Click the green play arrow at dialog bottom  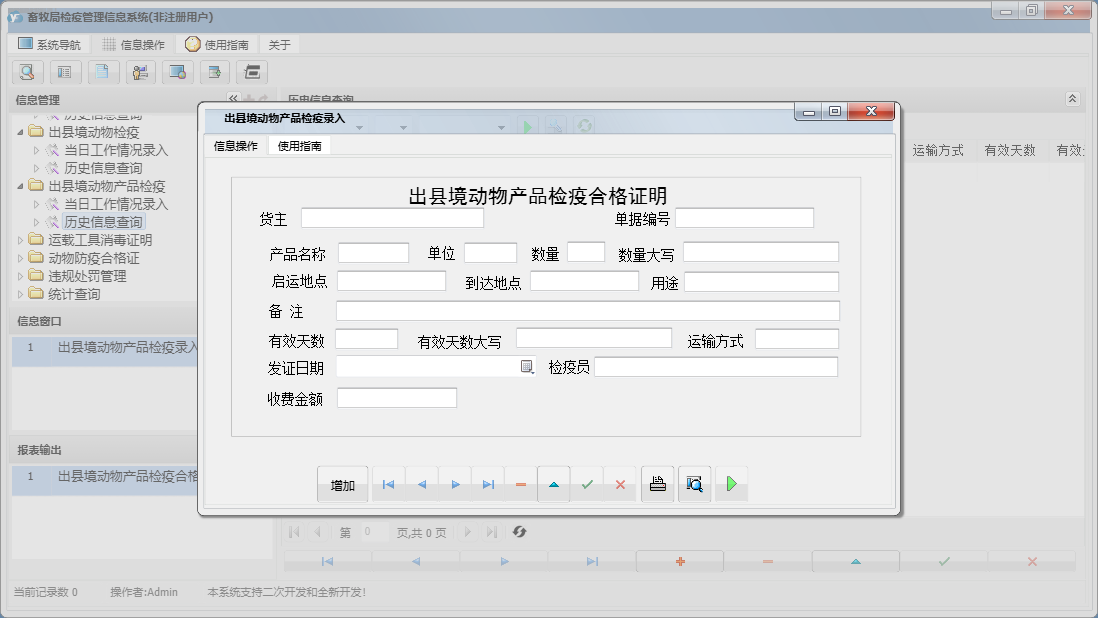pyautogui.click(x=731, y=484)
